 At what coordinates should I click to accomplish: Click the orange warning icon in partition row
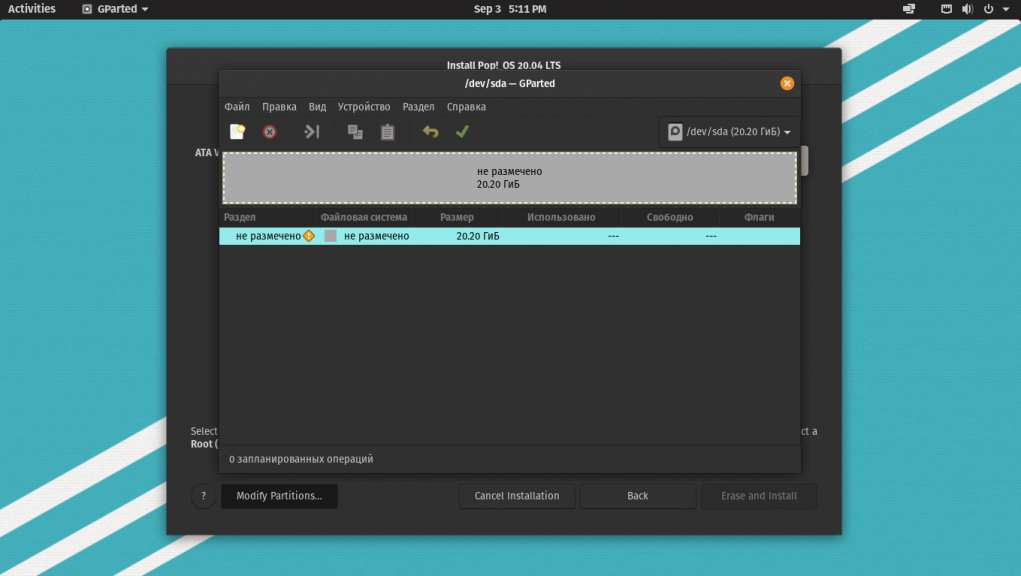(309, 236)
